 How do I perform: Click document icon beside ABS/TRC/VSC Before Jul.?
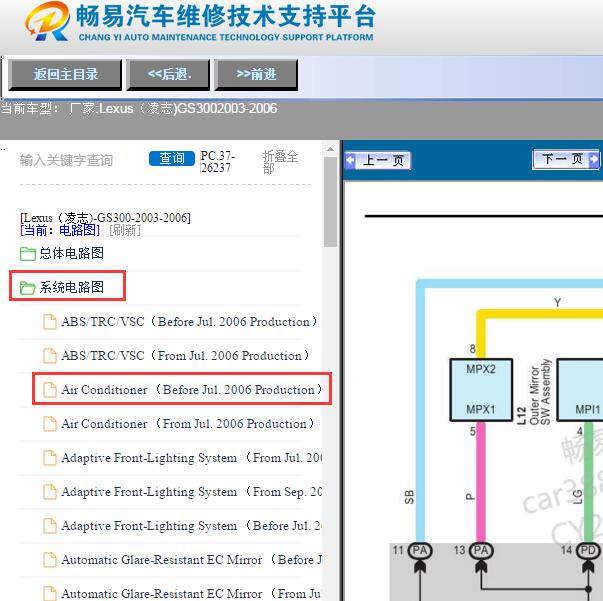point(50,322)
